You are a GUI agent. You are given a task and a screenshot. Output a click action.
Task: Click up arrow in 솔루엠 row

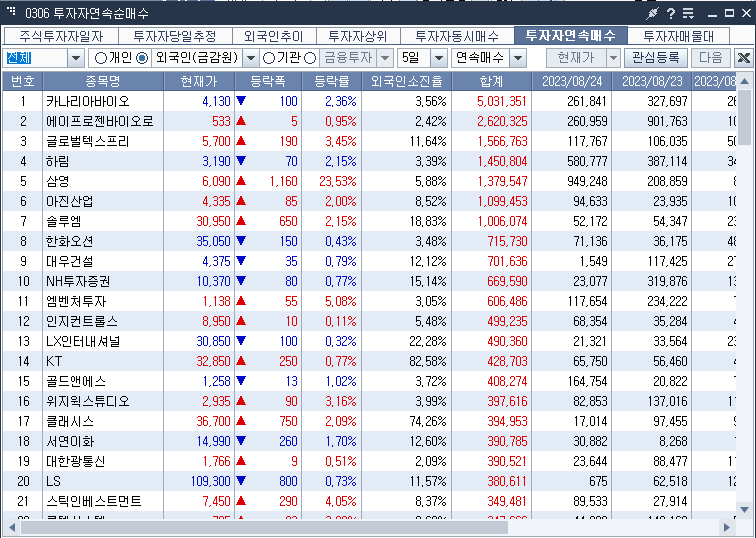tap(241, 221)
